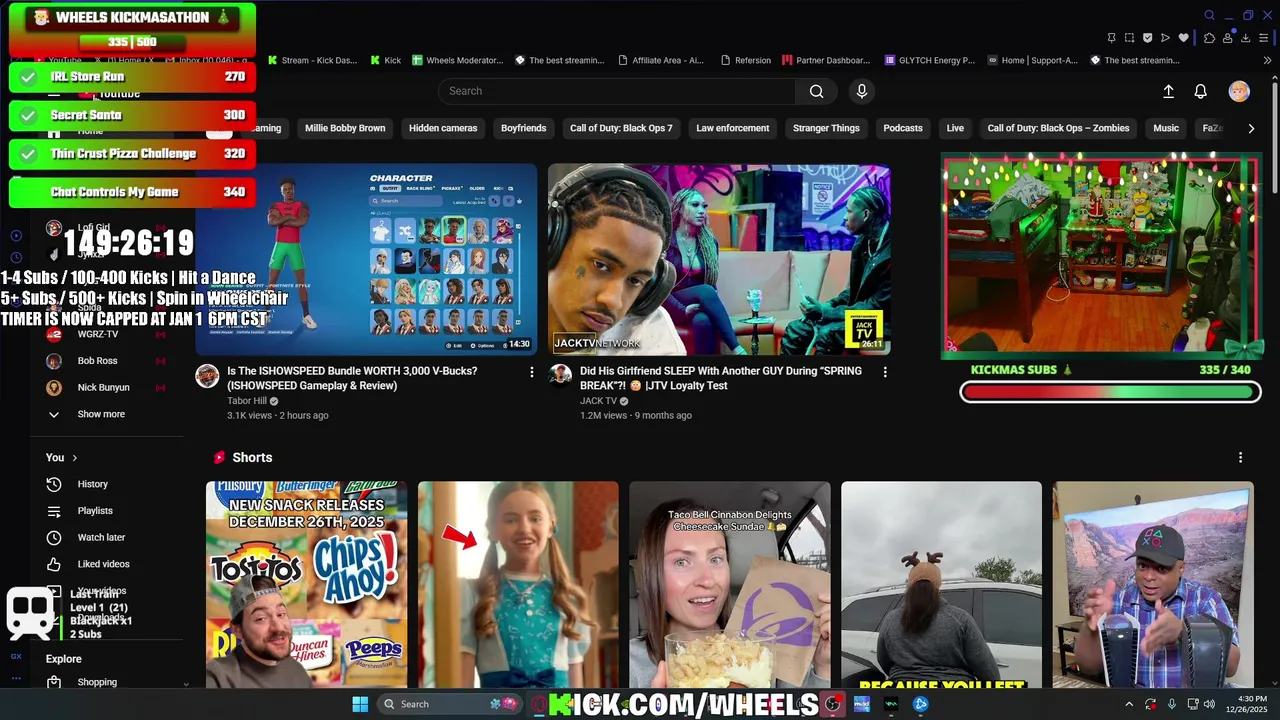Open the browser easy setup sliders icon

(1265, 38)
